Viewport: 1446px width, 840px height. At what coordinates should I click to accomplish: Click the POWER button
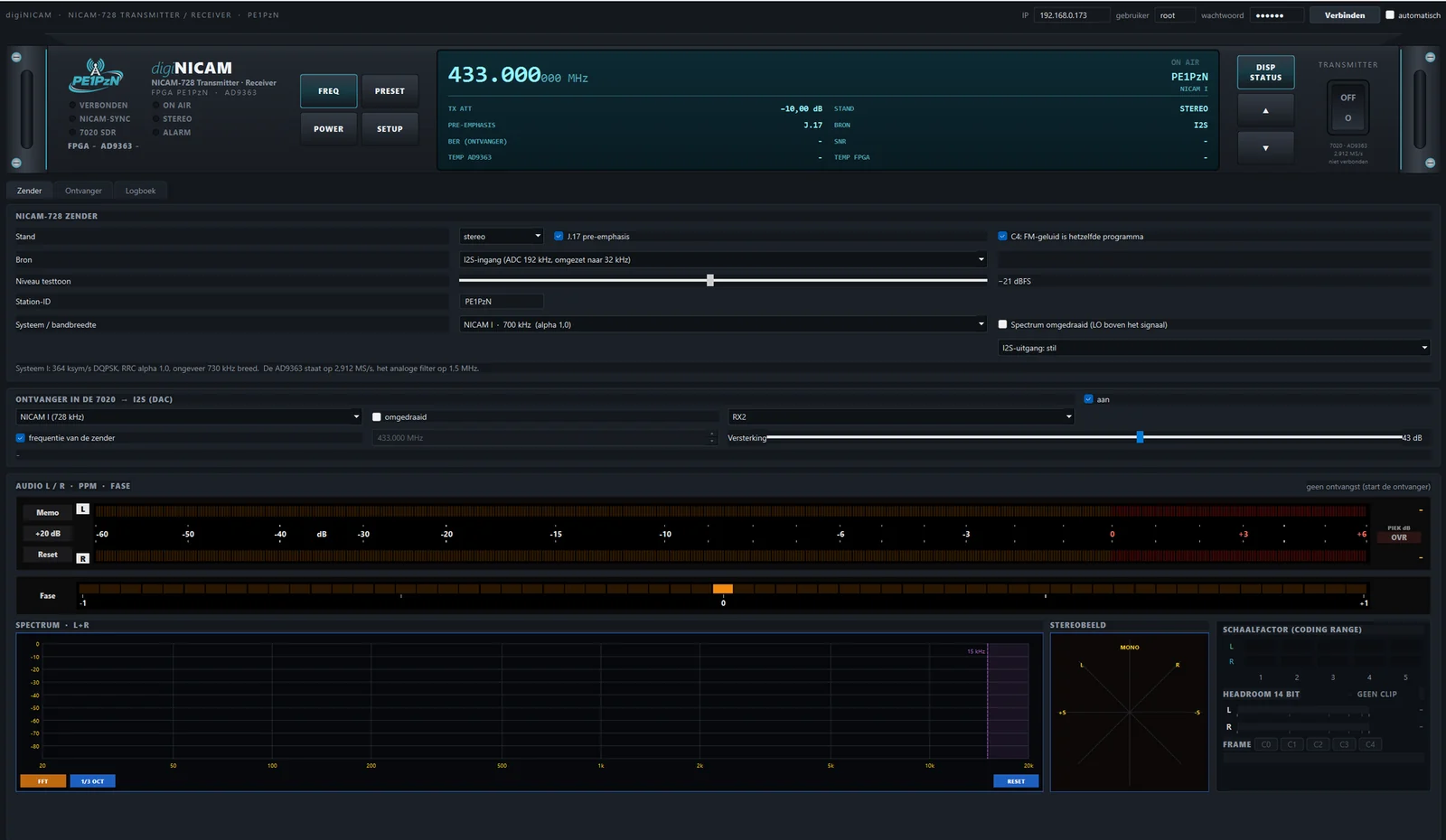coord(329,129)
